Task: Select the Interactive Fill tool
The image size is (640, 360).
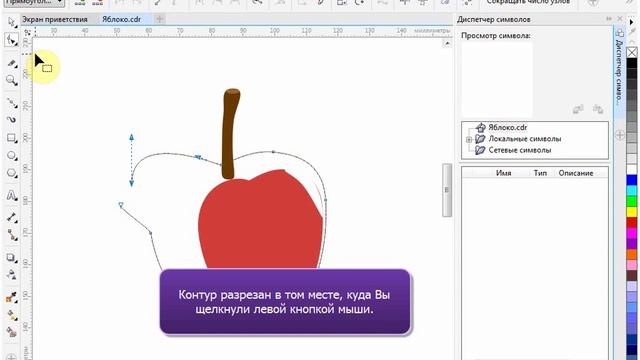Action: [11, 315]
